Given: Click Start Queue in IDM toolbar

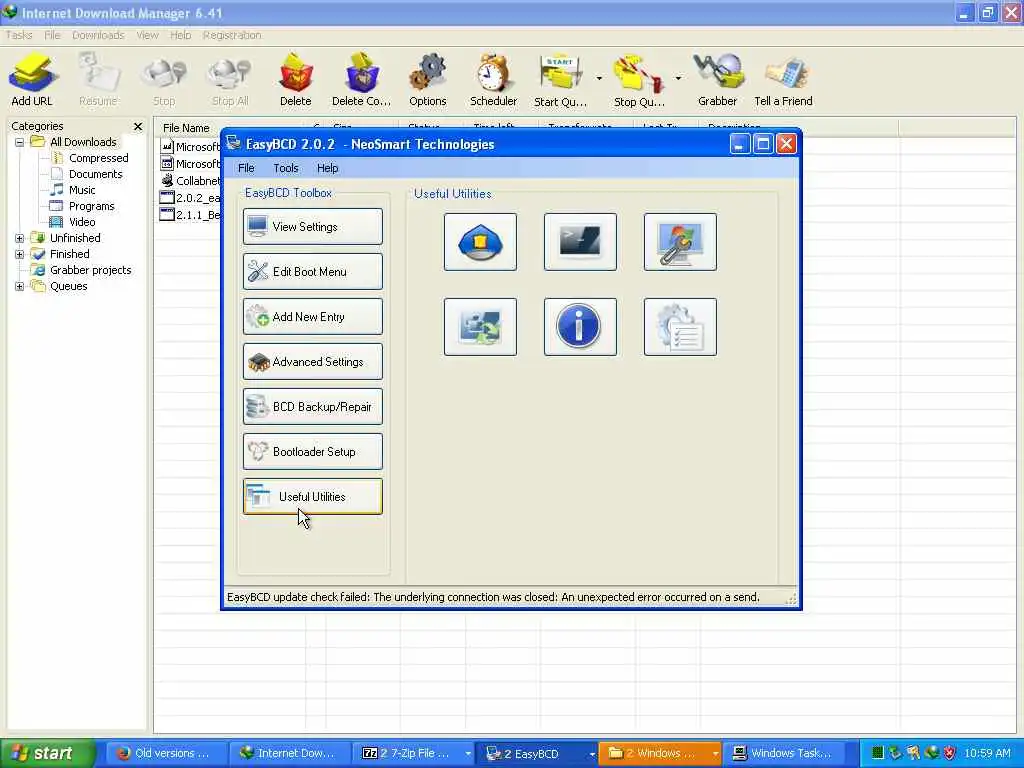Looking at the screenshot, I should pos(560,80).
